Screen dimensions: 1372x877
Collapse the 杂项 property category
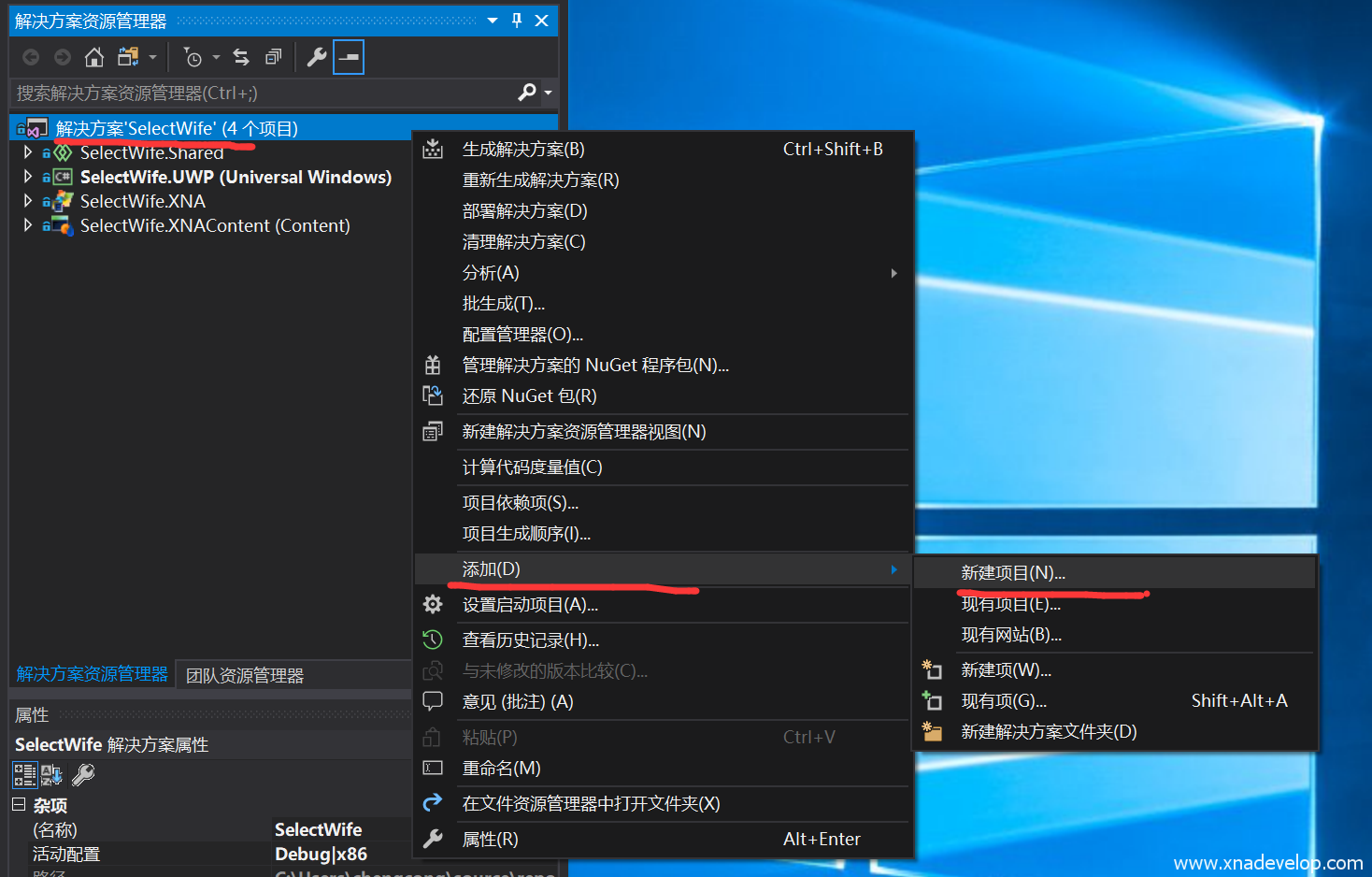19,804
